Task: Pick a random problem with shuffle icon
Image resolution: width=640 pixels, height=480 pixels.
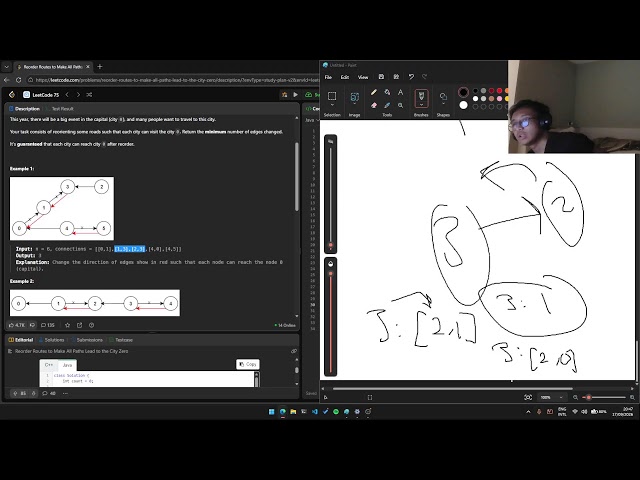Action: point(89,95)
